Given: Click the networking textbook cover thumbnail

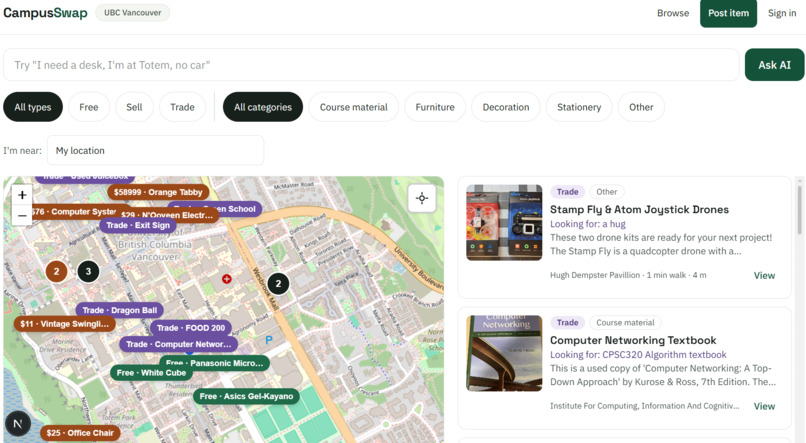Looking at the screenshot, I should tap(504, 353).
